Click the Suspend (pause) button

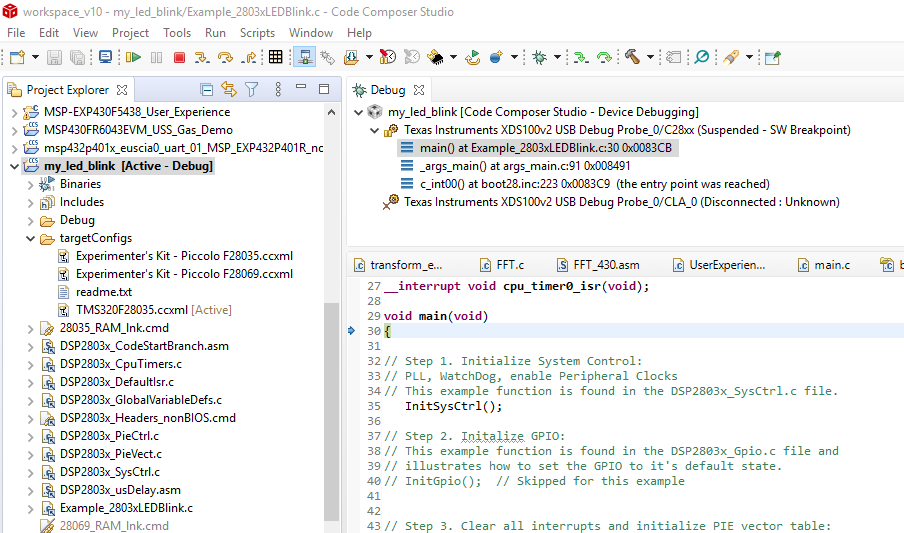(x=156, y=57)
